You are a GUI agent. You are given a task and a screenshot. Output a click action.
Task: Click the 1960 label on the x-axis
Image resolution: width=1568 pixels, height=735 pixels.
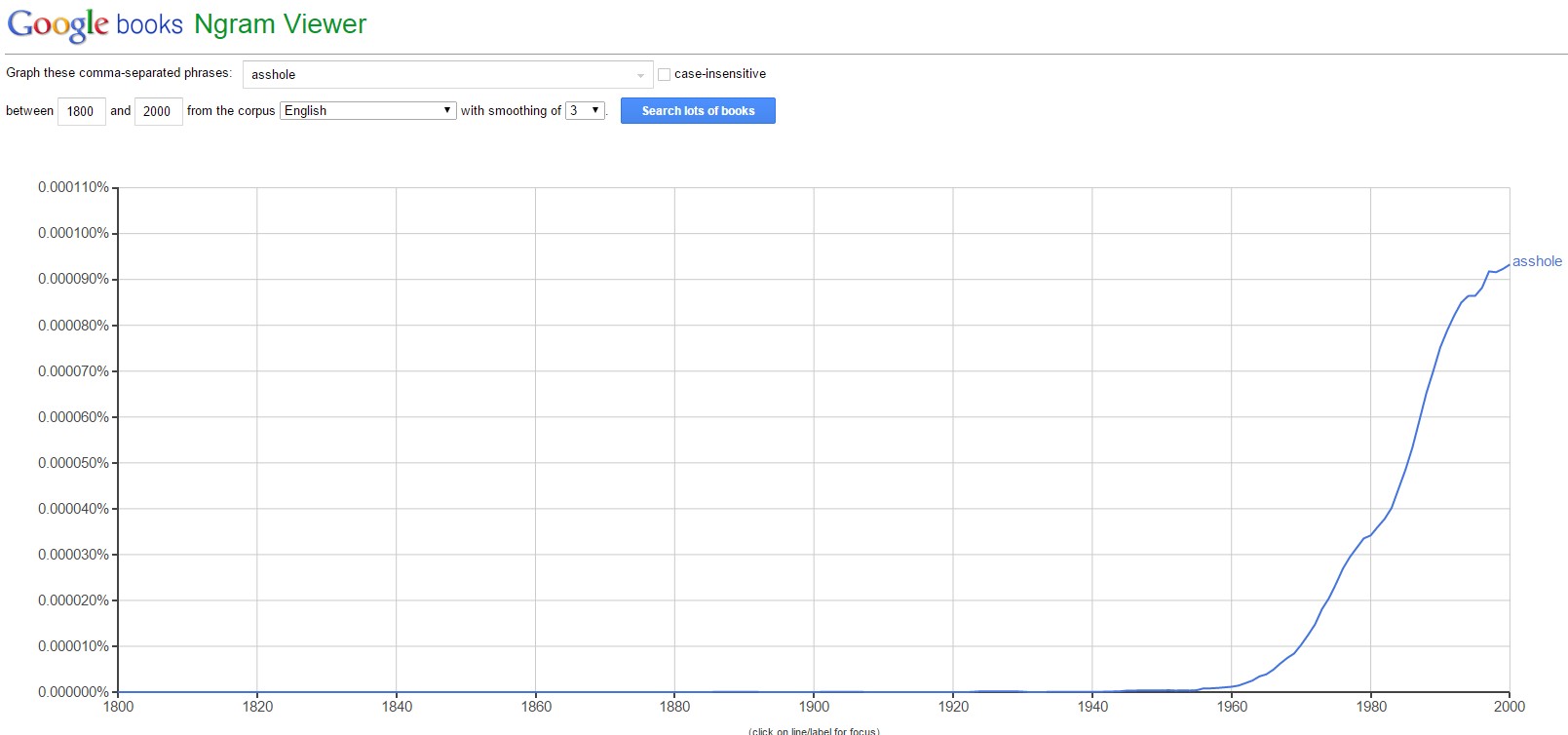(x=1232, y=707)
